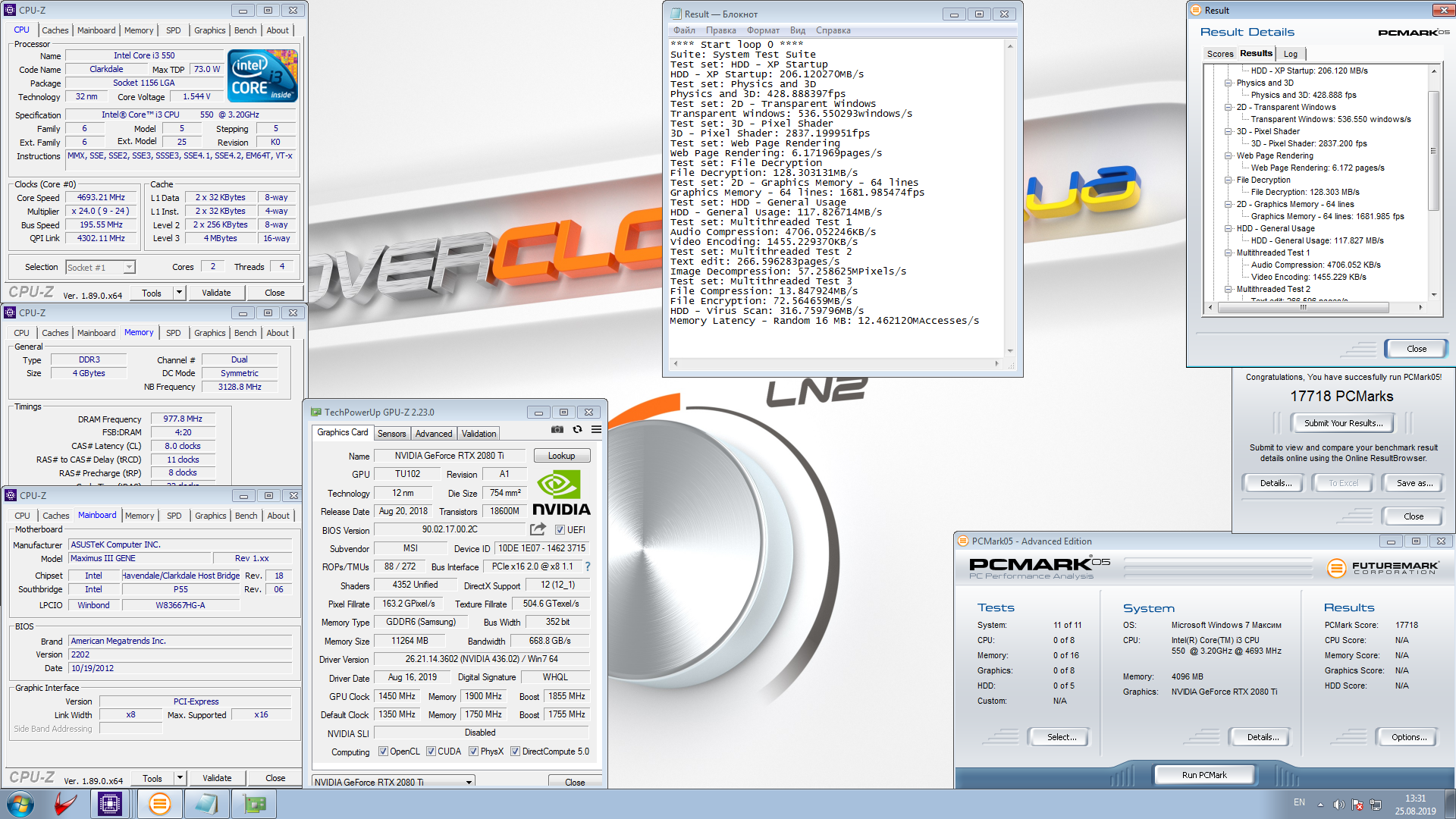Viewport: 1456px width, 819px height.
Task: Toggle the UEFI checkbox
Action: point(560,530)
